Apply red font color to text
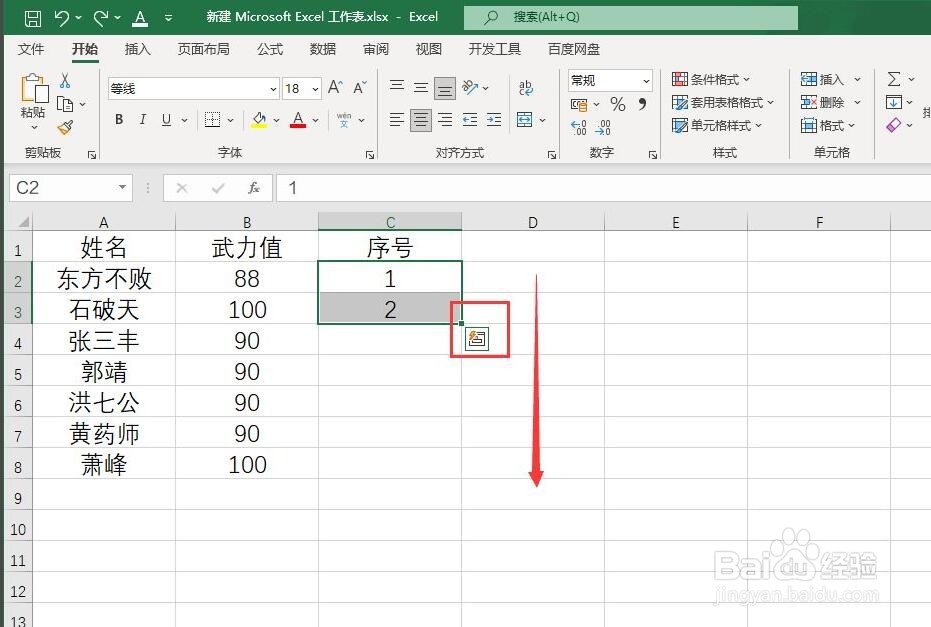This screenshot has width=931, height=627. (298, 119)
